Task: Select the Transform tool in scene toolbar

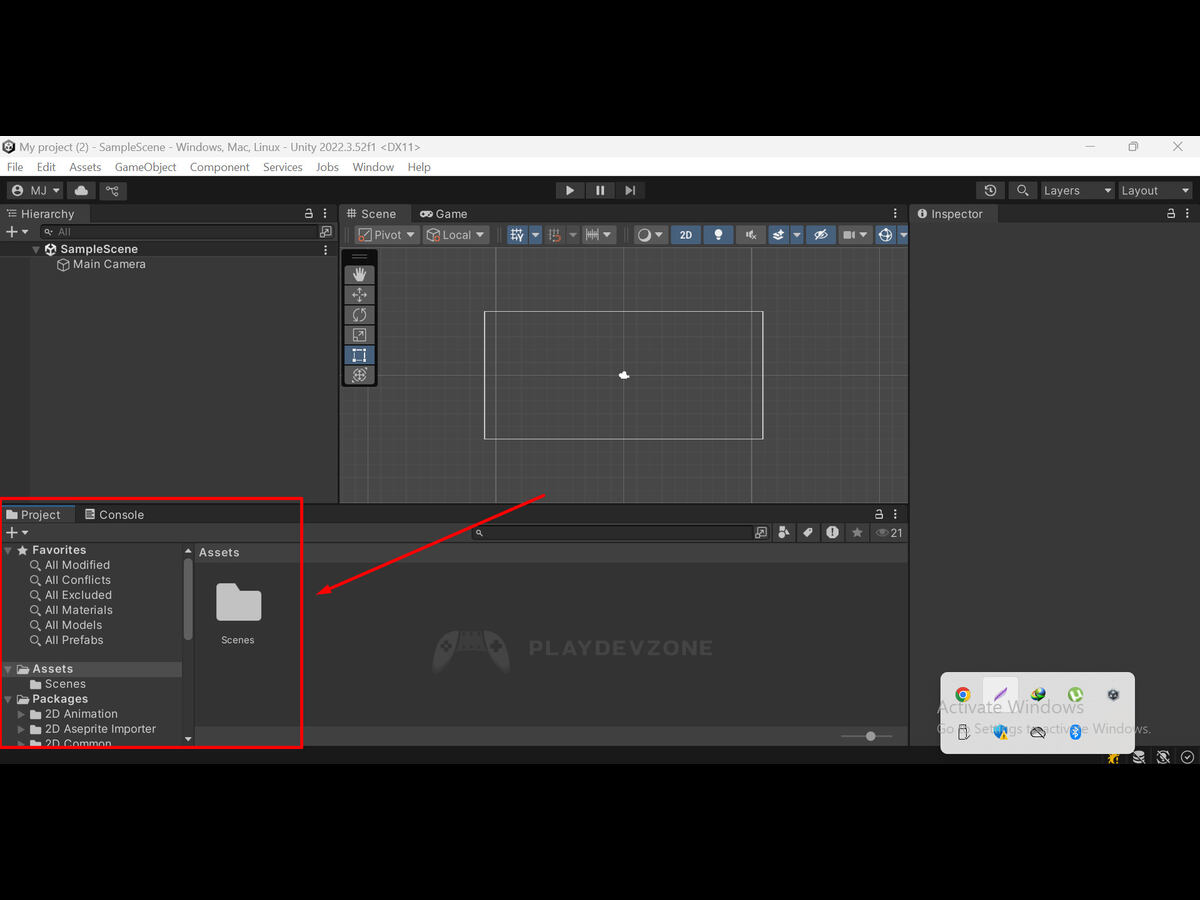Action: (359, 375)
